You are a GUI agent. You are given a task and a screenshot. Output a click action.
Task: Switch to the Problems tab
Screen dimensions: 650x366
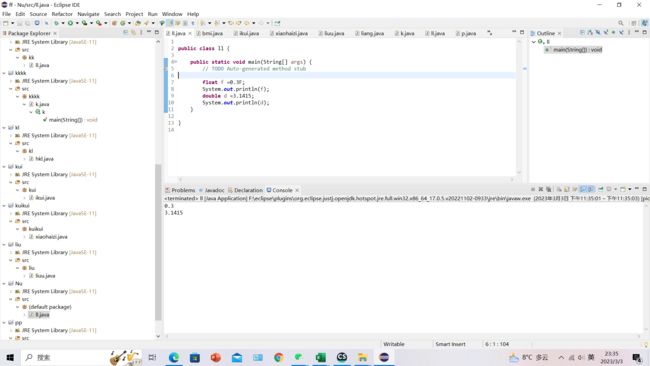(180, 190)
